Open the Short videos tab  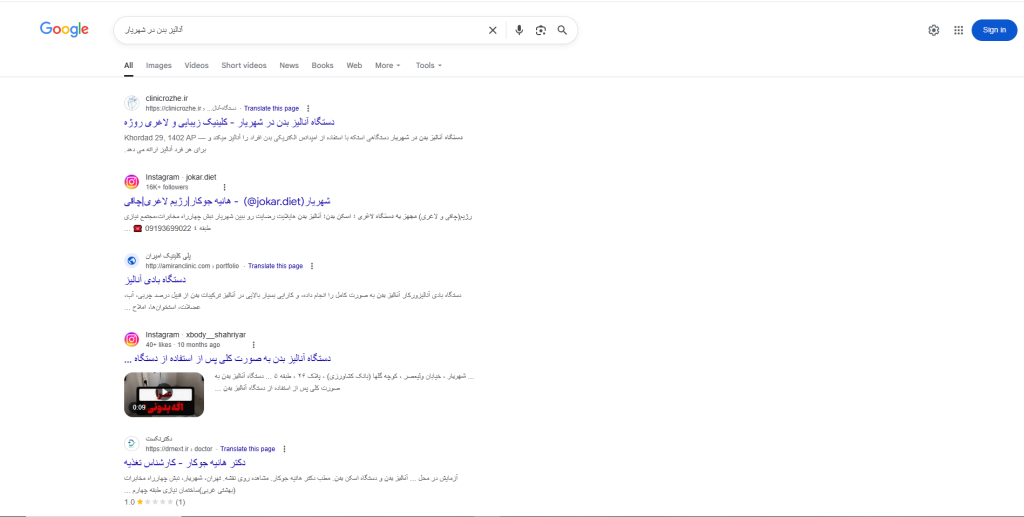point(244,65)
